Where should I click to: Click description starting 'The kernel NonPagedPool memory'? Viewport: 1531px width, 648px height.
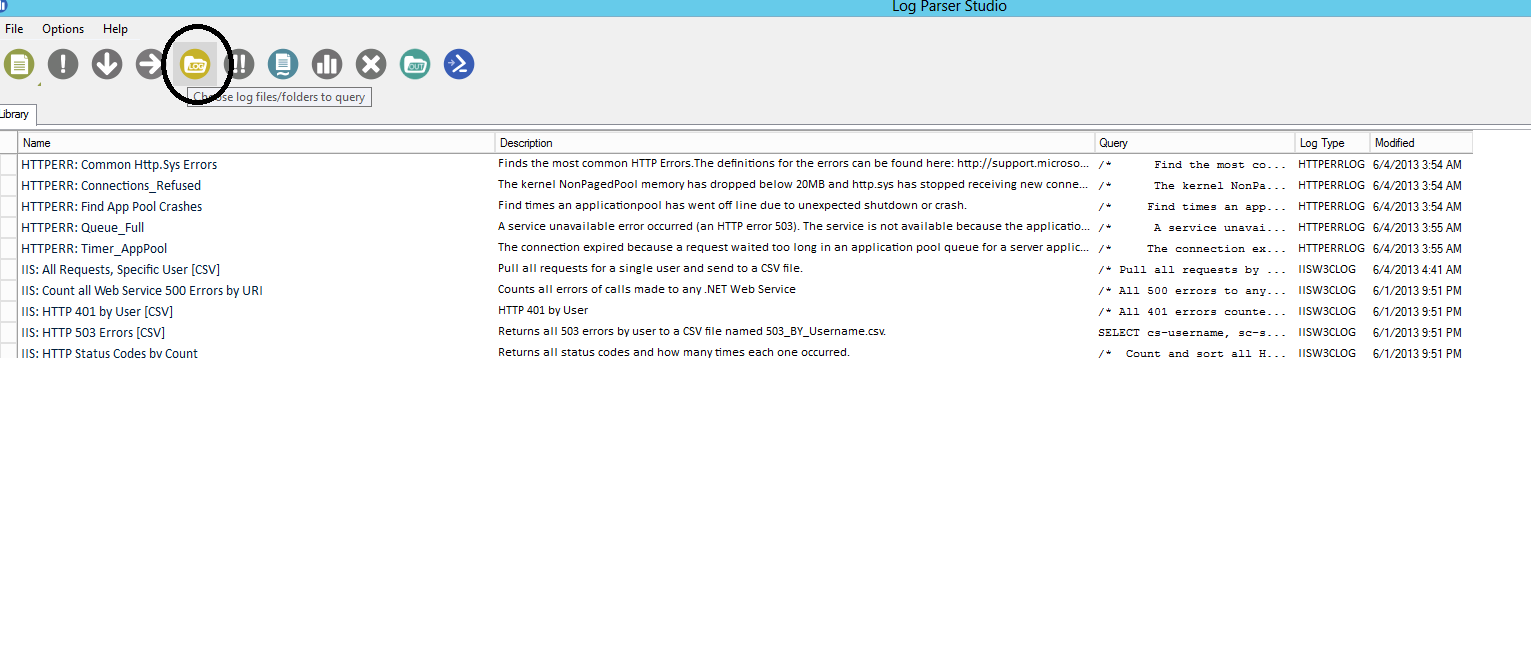[x=794, y=184]
